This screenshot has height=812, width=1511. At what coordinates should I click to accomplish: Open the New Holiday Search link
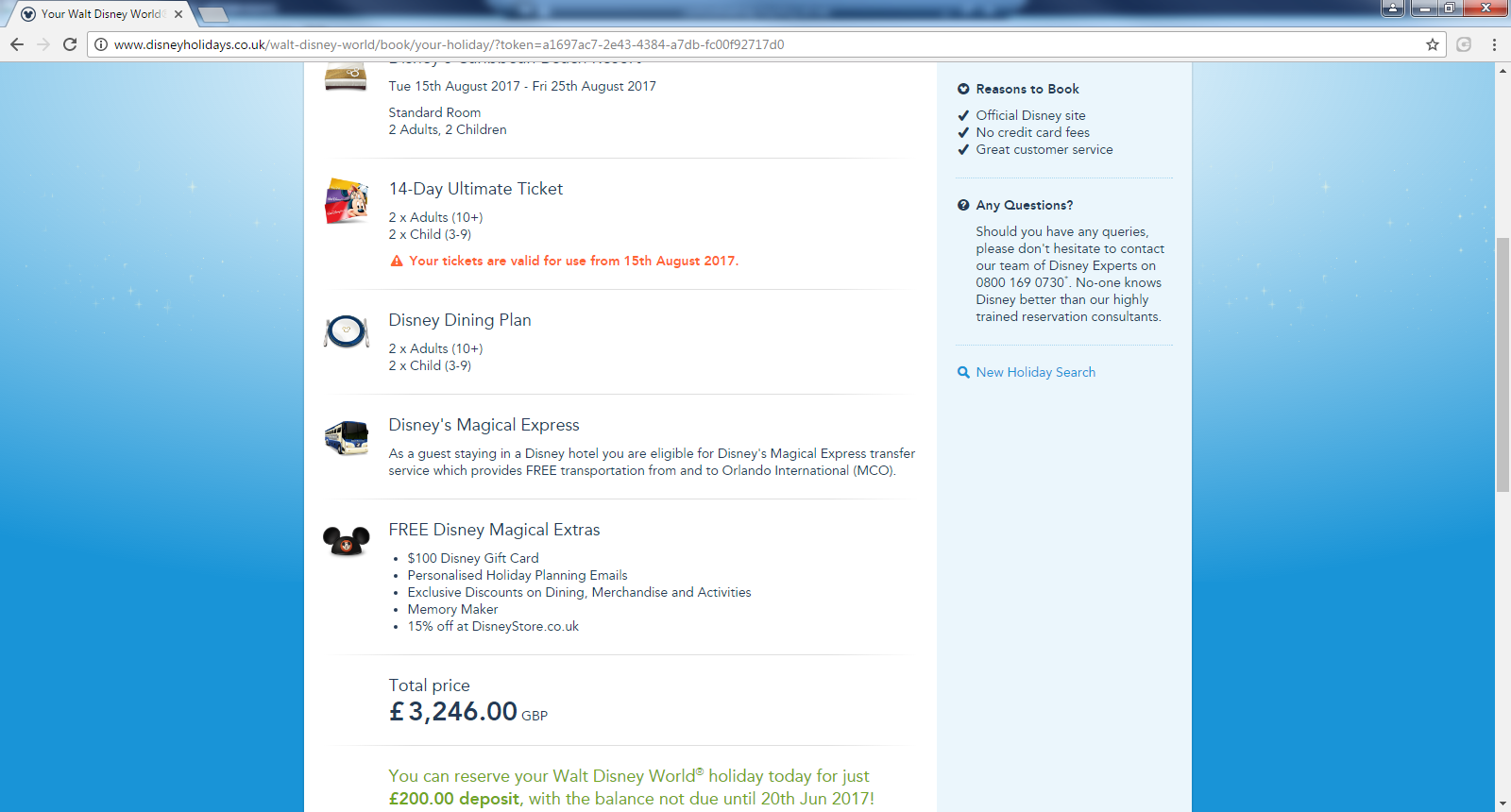1036,372
